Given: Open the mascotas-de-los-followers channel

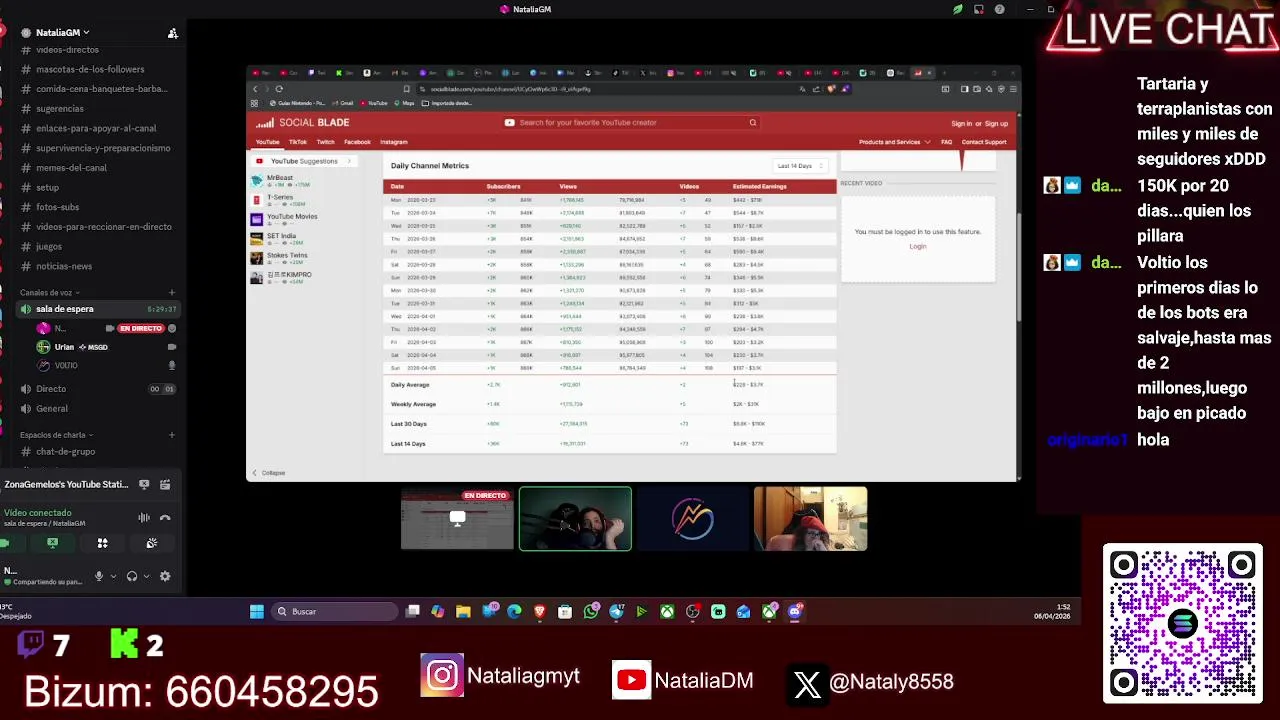Looking at the screenshot, I should pos(90,69).
